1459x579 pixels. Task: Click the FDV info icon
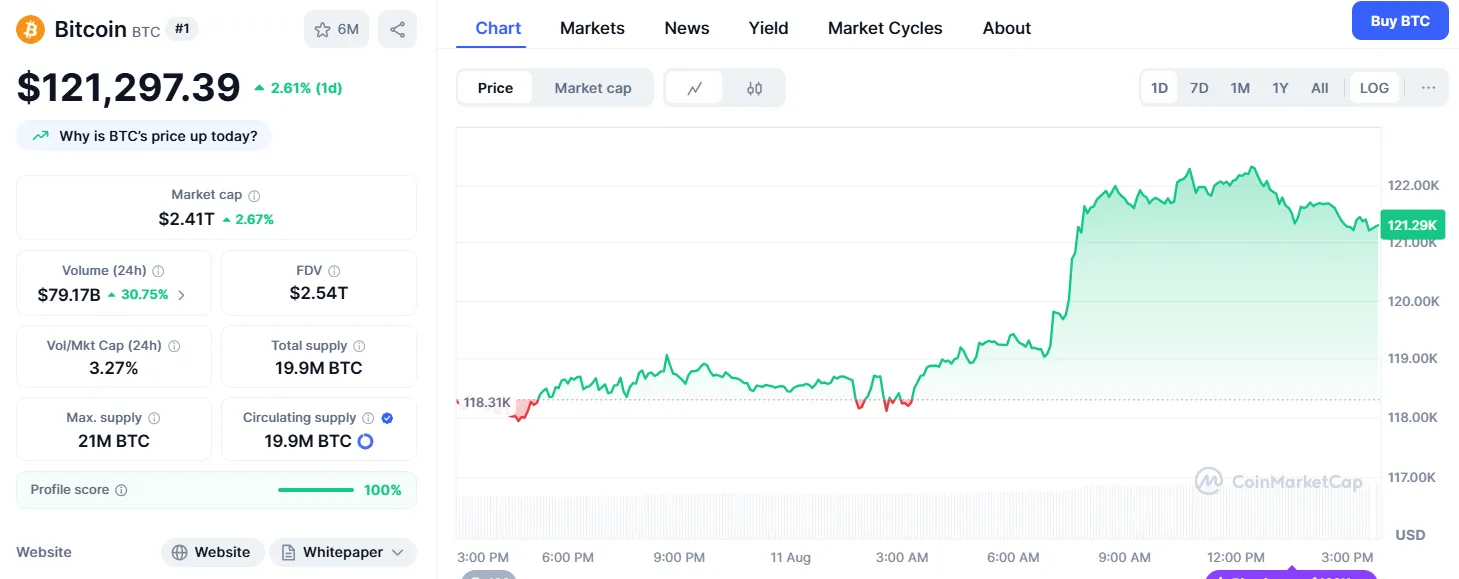click(334, 271)
